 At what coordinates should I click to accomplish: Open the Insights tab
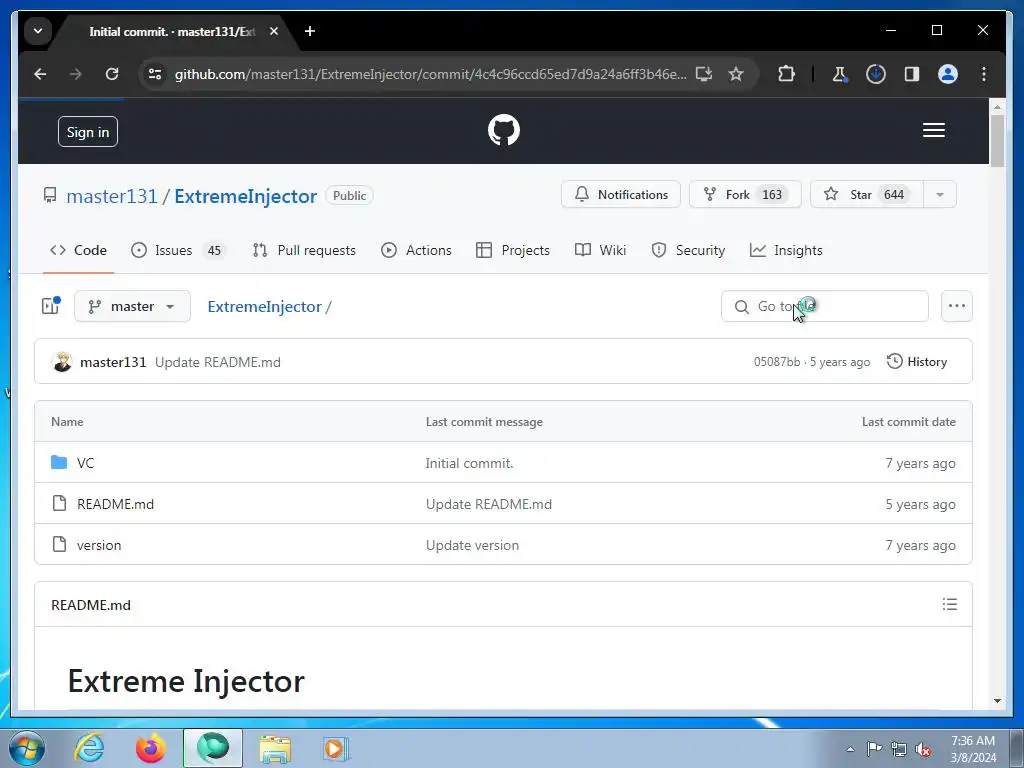[x=786, y=250]
